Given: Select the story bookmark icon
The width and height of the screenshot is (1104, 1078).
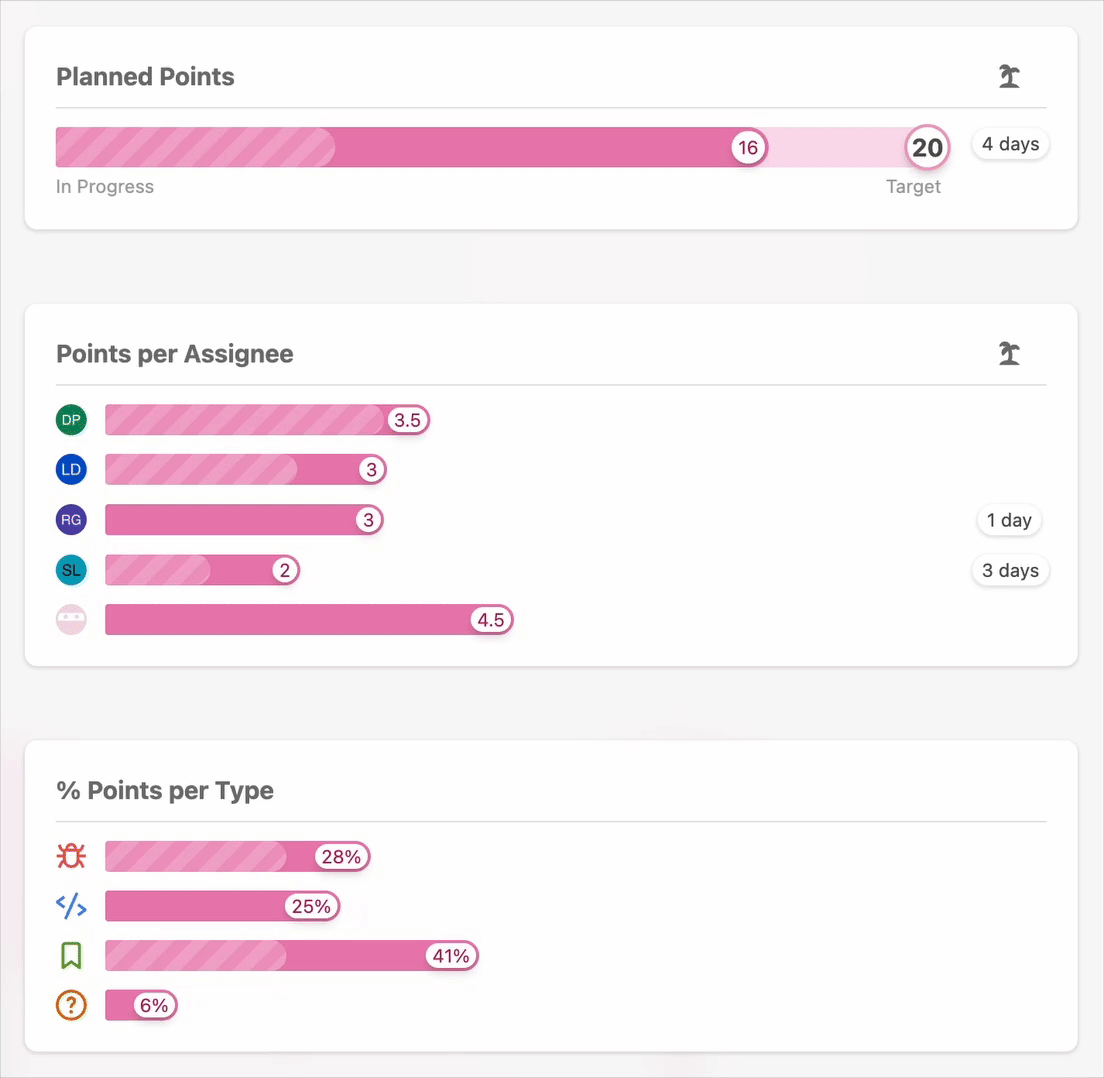Looking at the screenshot, I should pos(71,955).
